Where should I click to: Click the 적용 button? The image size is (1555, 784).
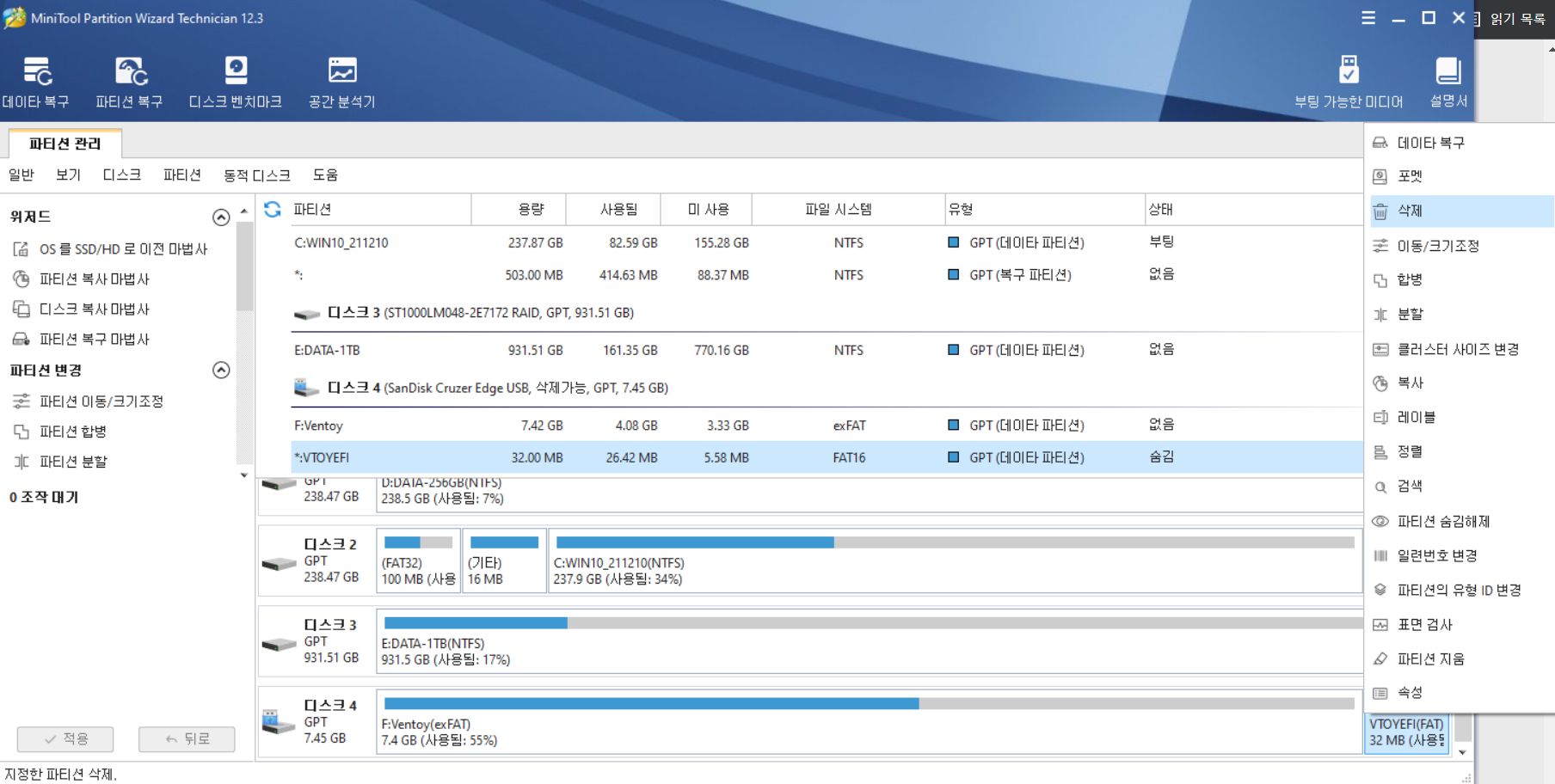tap(65, 738)
